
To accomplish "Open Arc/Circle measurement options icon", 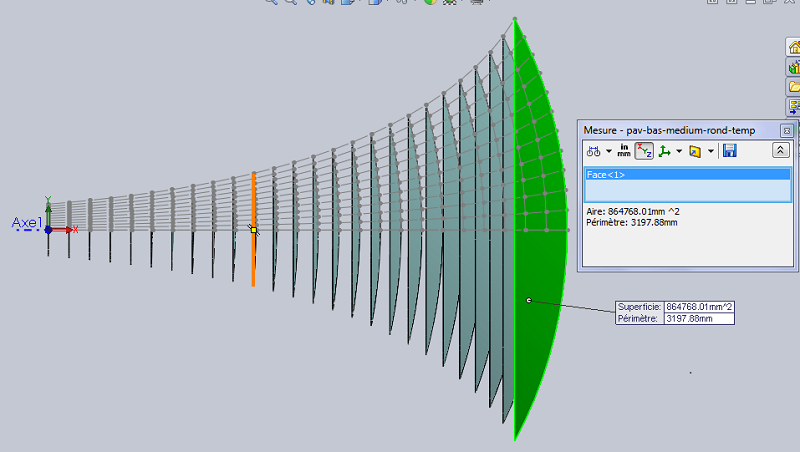I will click(593, 151).
